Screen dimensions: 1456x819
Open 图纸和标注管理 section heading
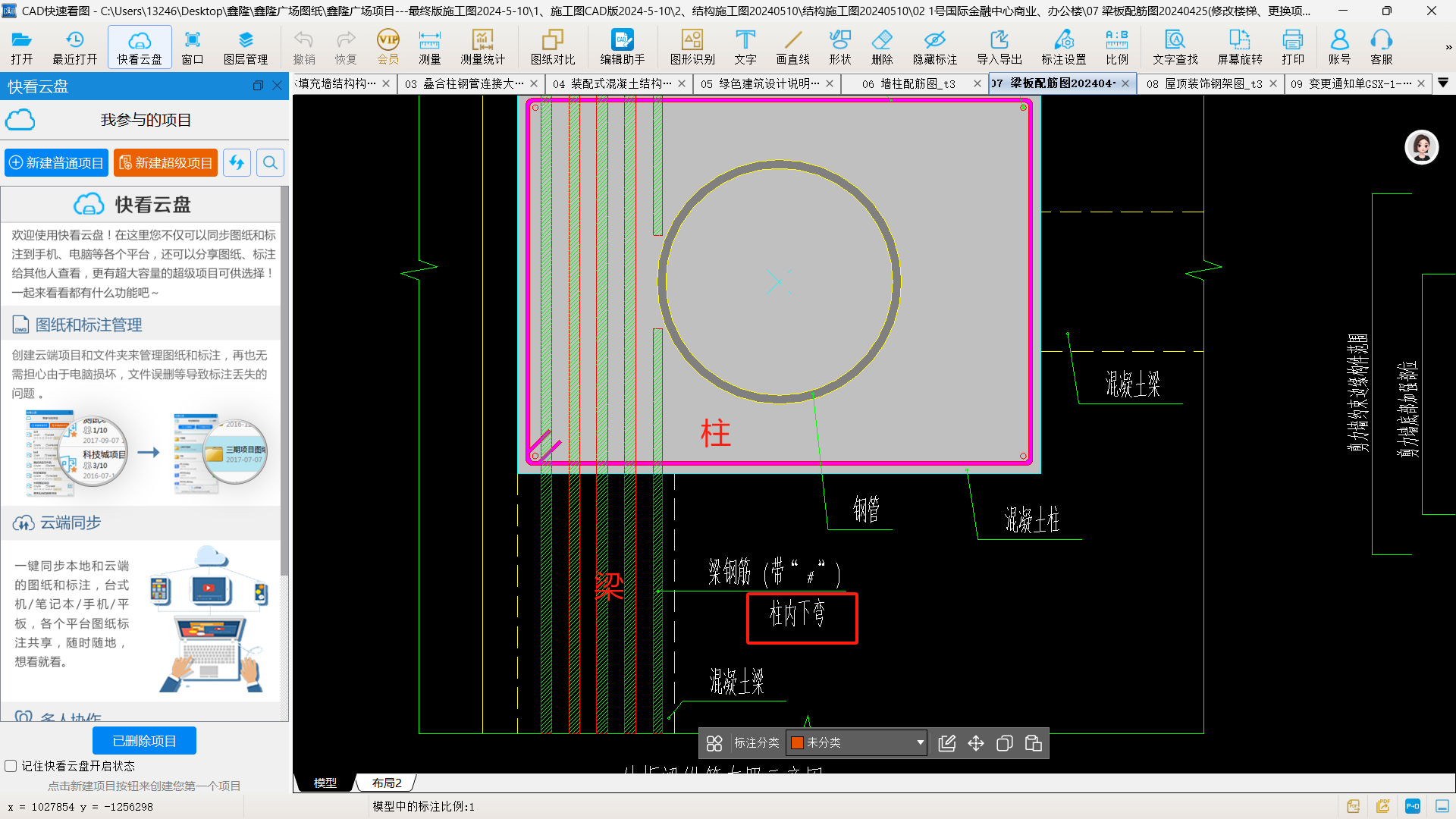pos(89,325)
